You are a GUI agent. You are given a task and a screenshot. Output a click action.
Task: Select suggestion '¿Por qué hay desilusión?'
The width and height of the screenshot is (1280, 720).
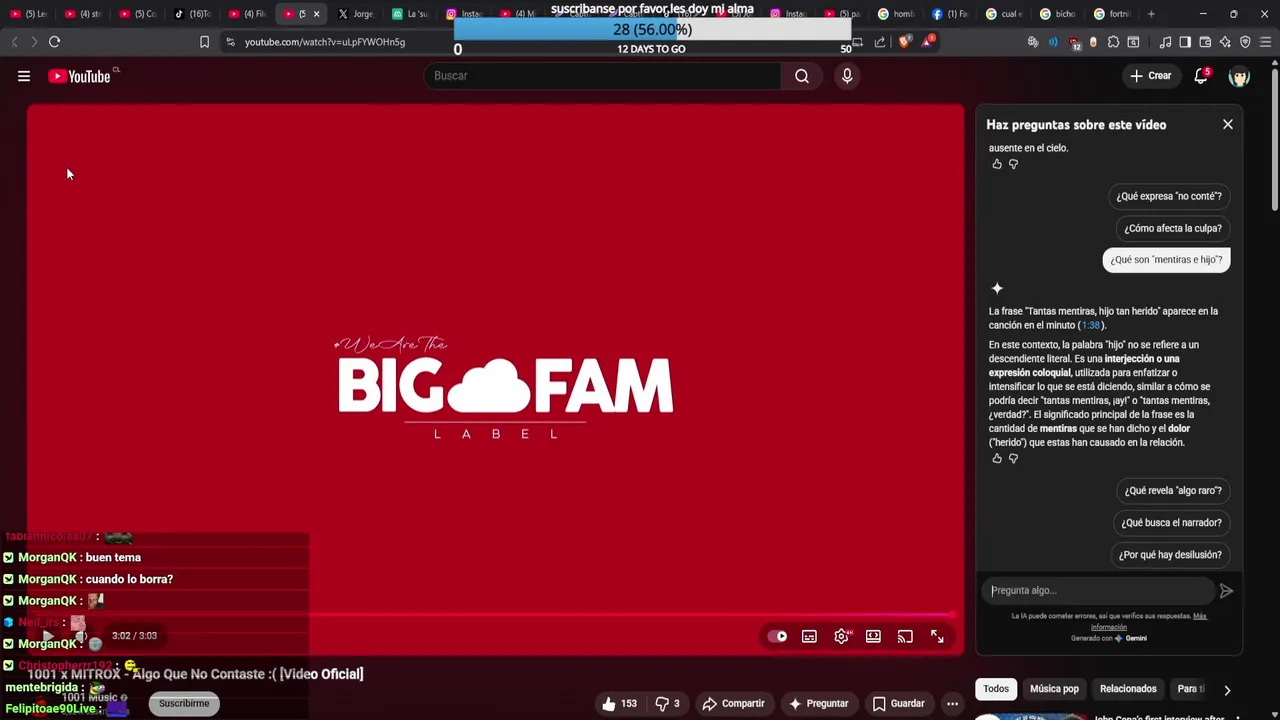pyautogui.click(x=1170, y=555)
